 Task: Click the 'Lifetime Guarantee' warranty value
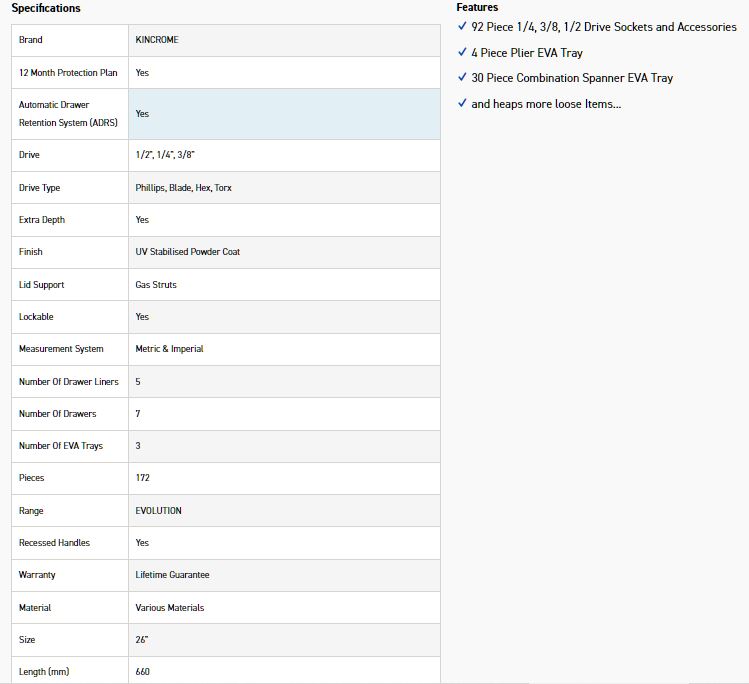pyautogui.click(x=172, y=575)
